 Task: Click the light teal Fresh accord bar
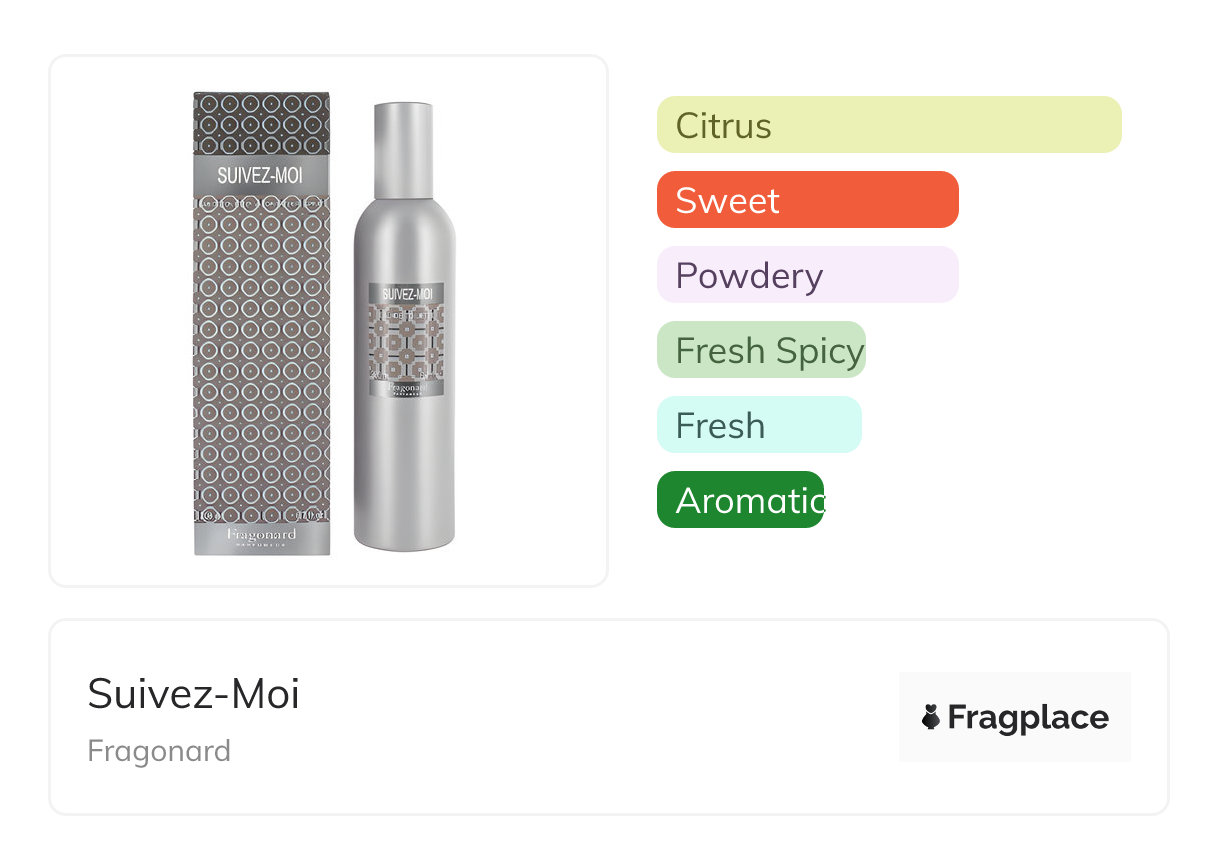click(759, 425)
